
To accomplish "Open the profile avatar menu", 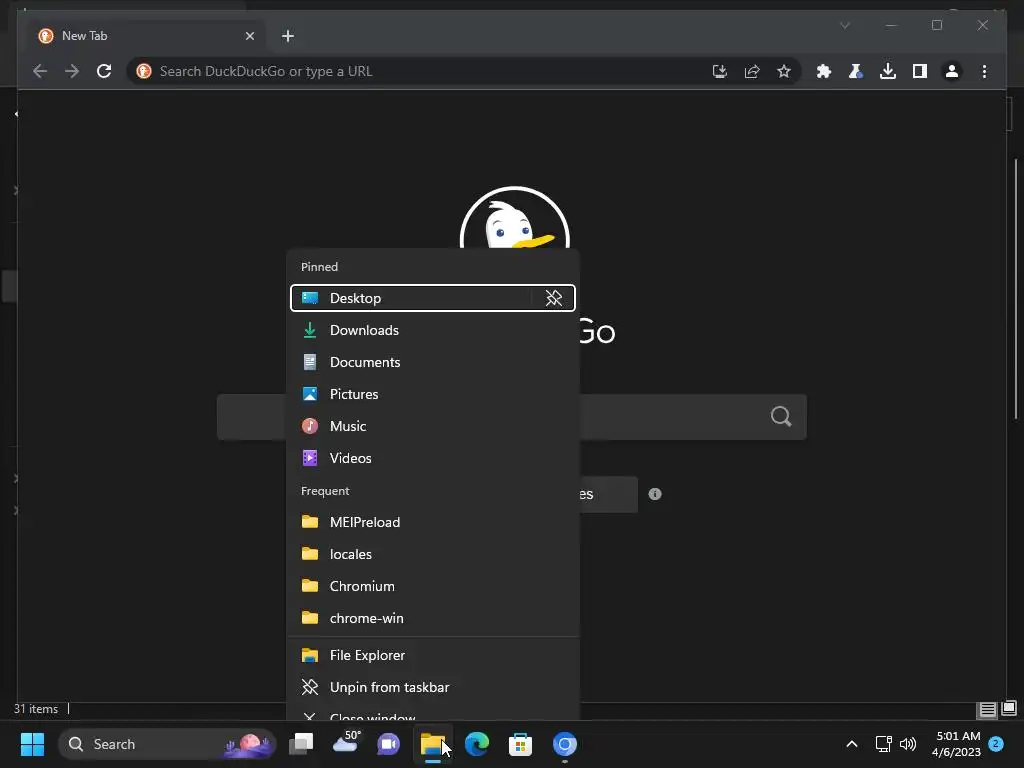I will [952, 71].
